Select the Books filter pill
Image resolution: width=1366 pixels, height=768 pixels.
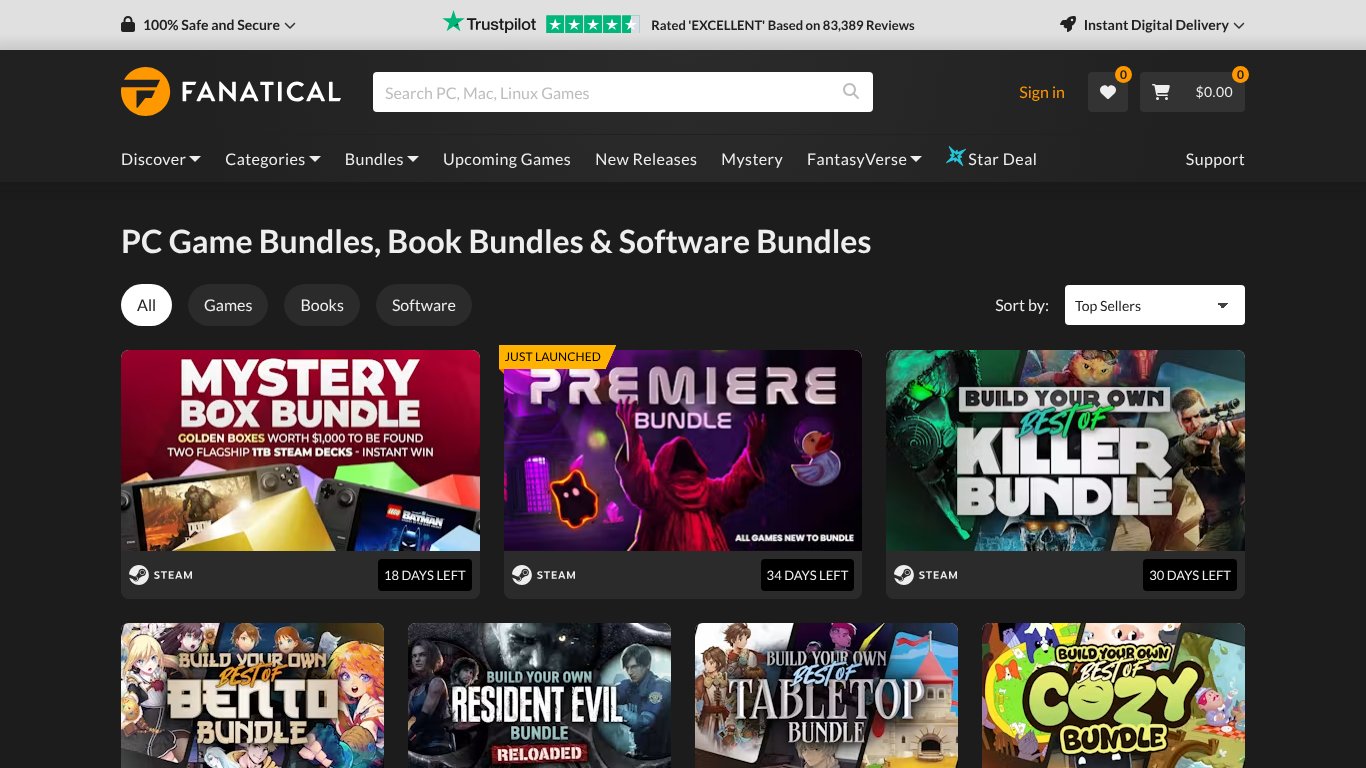tap(322, 305)
